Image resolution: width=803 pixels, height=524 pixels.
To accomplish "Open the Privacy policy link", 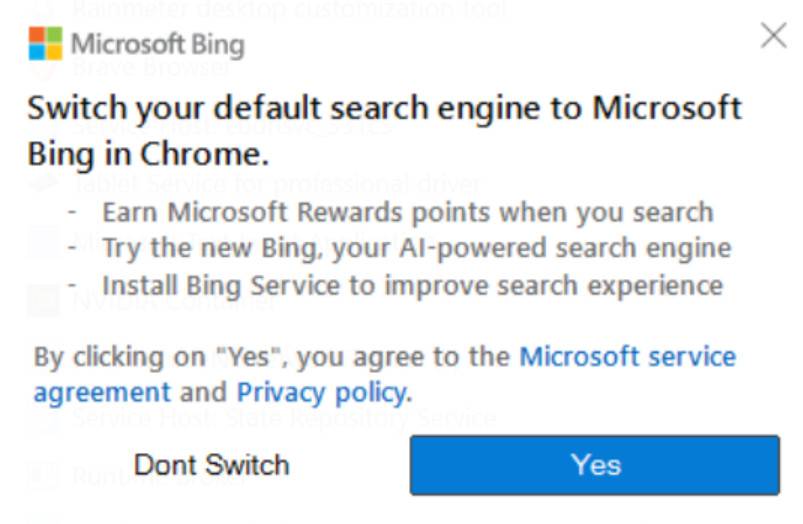I will 322,391.
